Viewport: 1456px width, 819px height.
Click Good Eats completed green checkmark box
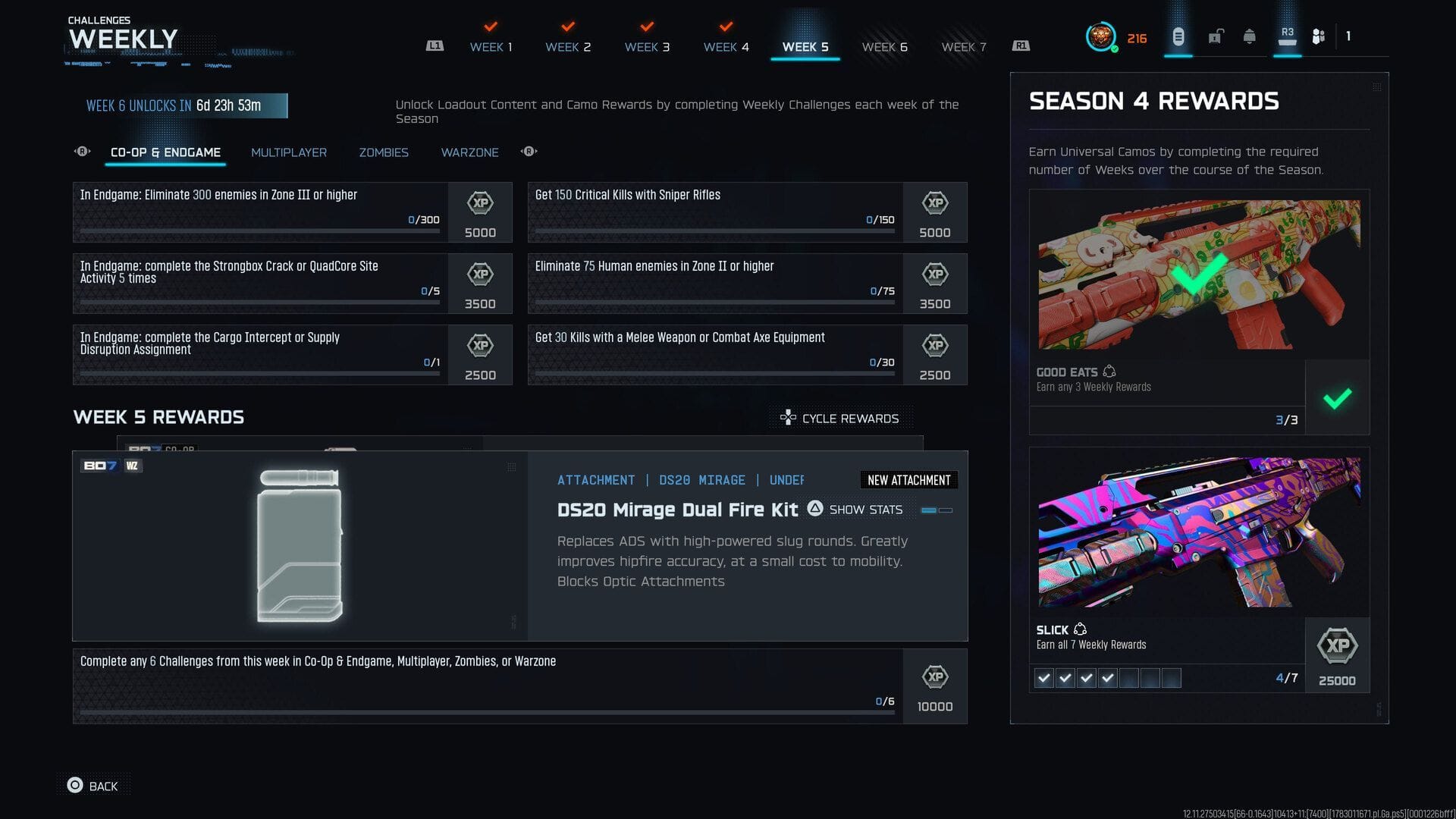pyautogui.click(x=1338, y=398)
